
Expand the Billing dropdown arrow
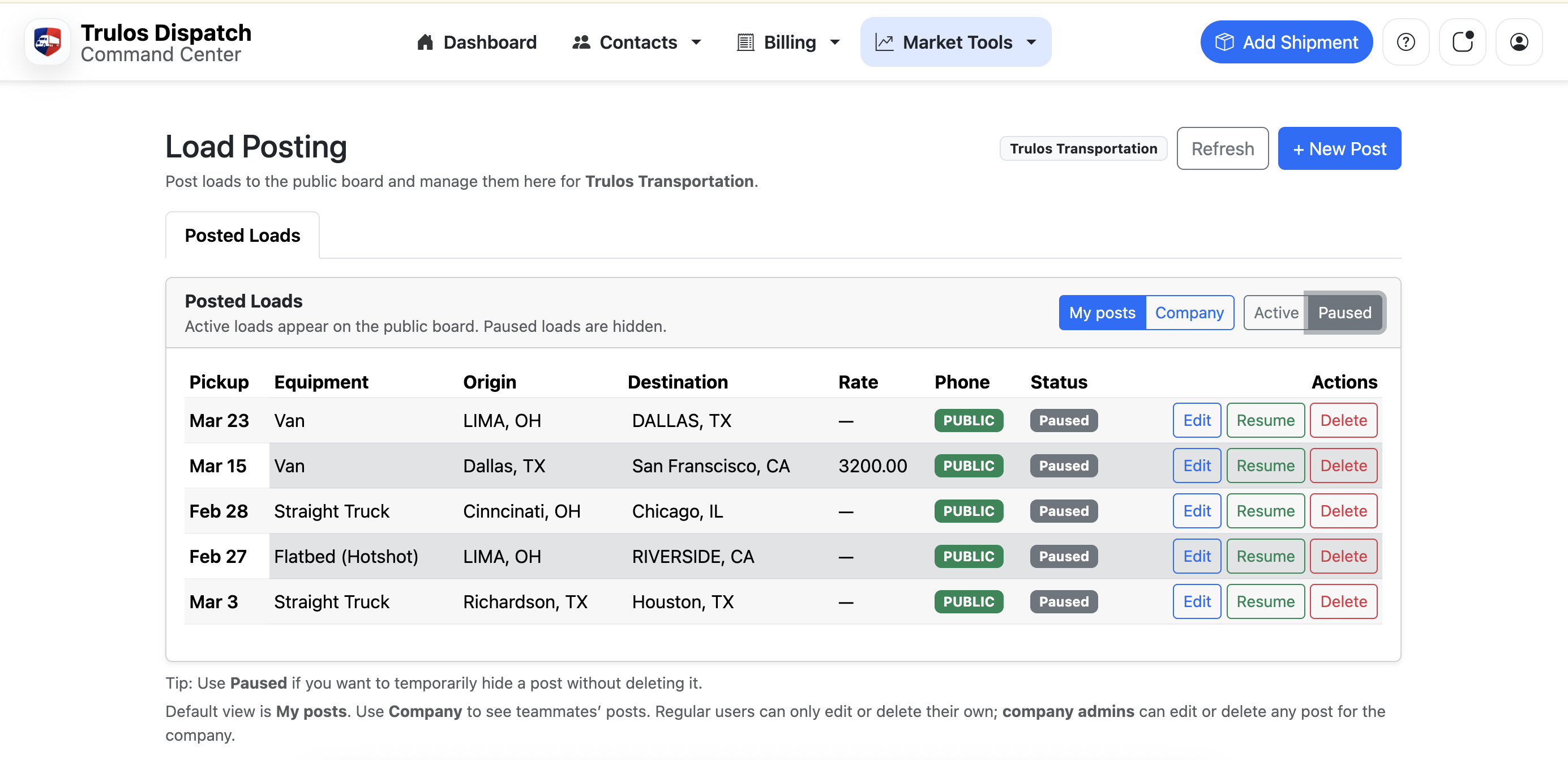click(835, 42)
